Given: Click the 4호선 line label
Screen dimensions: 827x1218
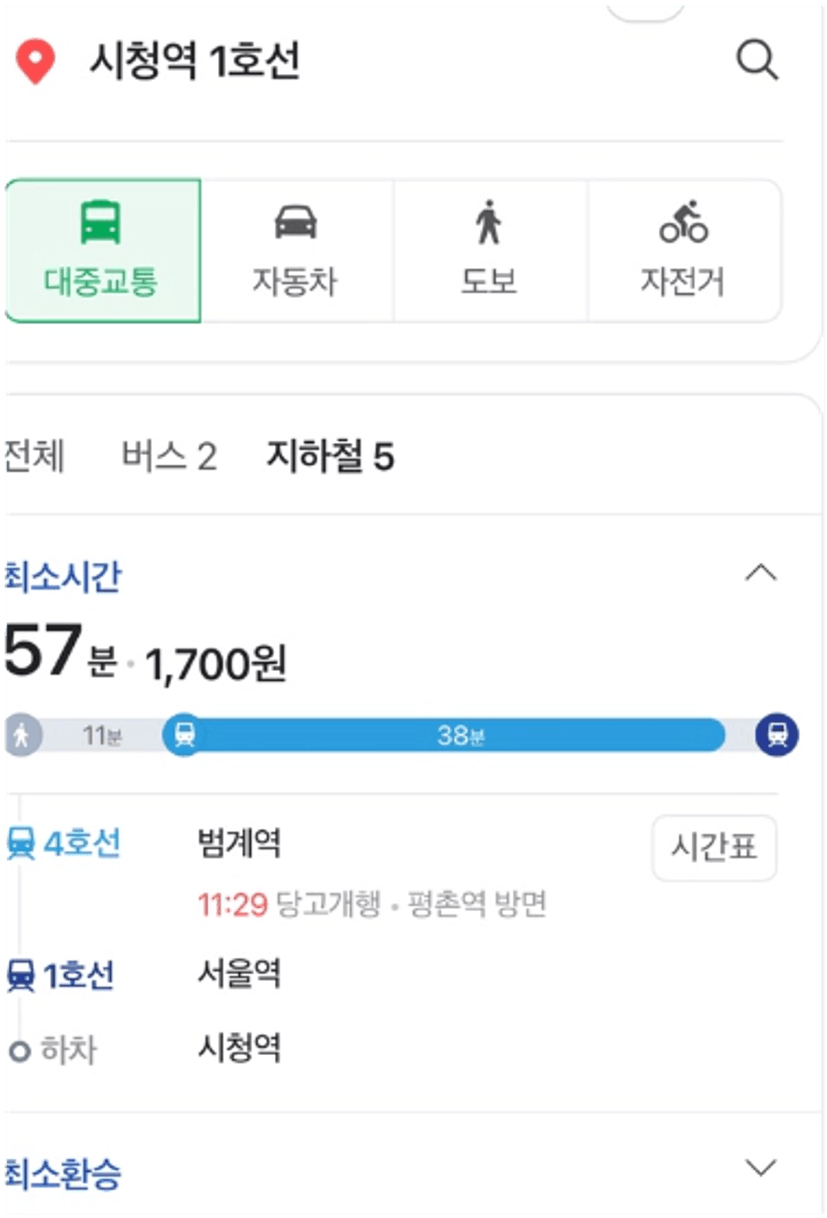Looking at the screenshot, I should [x=64, y=844].
